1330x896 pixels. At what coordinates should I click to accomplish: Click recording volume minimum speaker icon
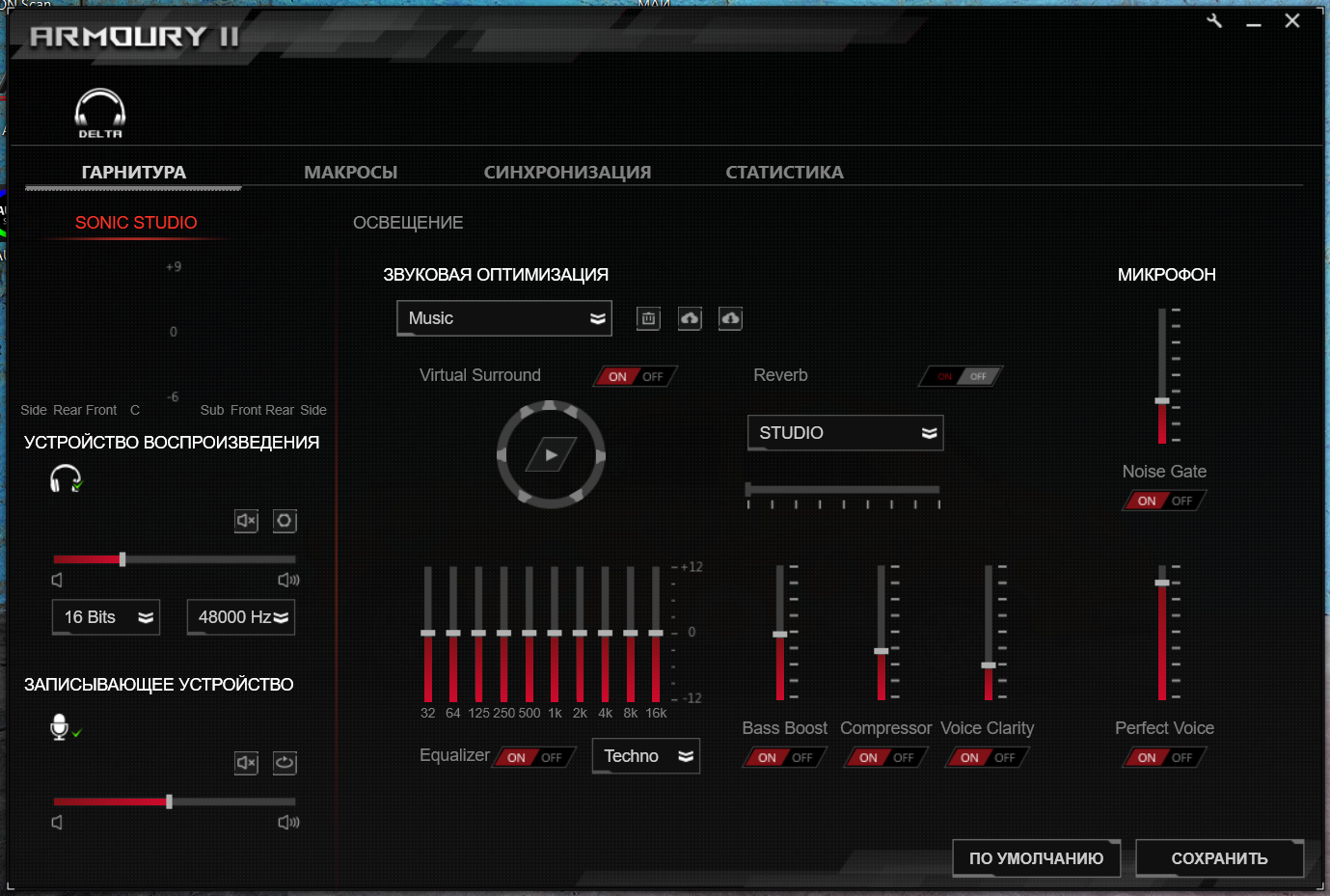pyautogui.click(x=57, y=822)
